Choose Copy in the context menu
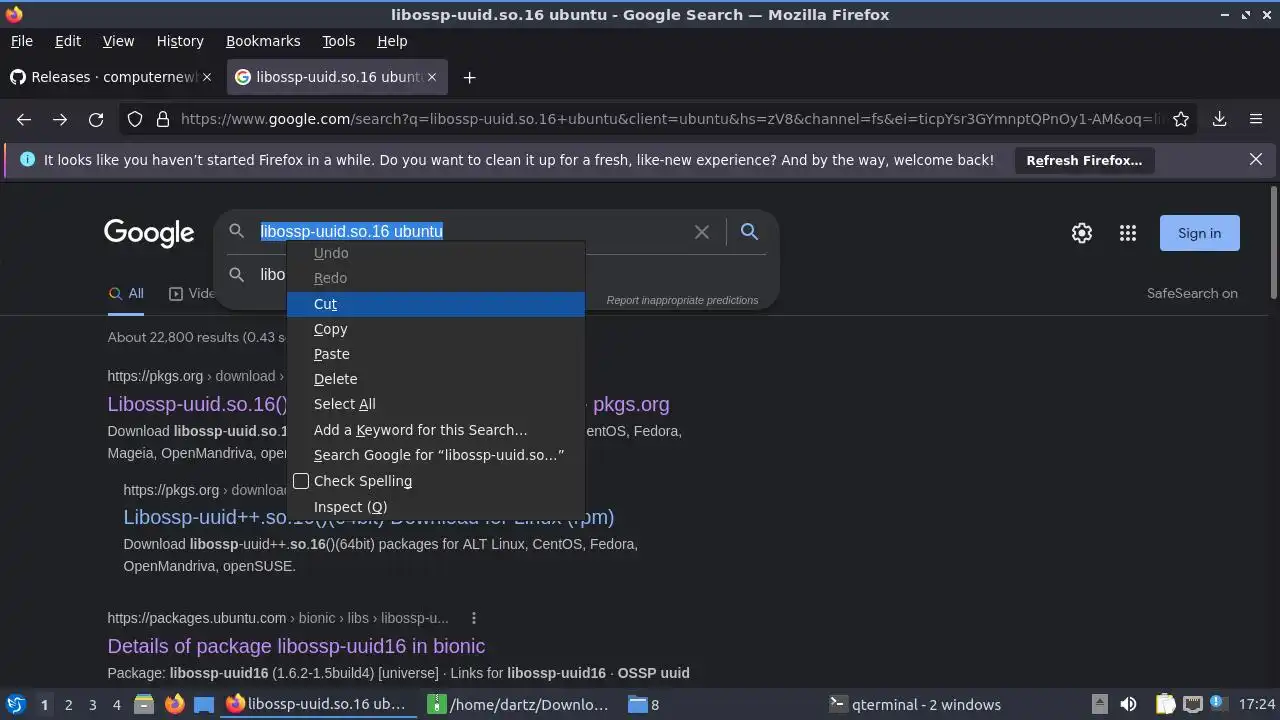 [436, 329]
